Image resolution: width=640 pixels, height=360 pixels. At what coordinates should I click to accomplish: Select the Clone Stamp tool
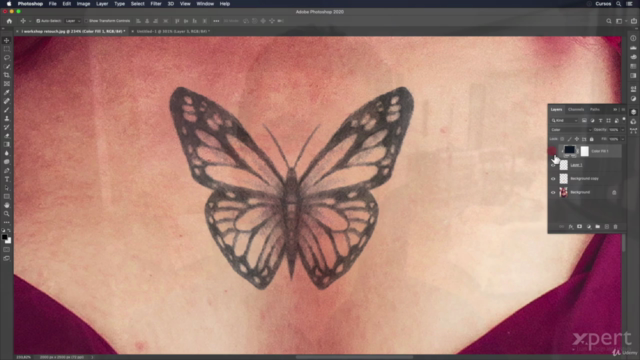(7, 118)
